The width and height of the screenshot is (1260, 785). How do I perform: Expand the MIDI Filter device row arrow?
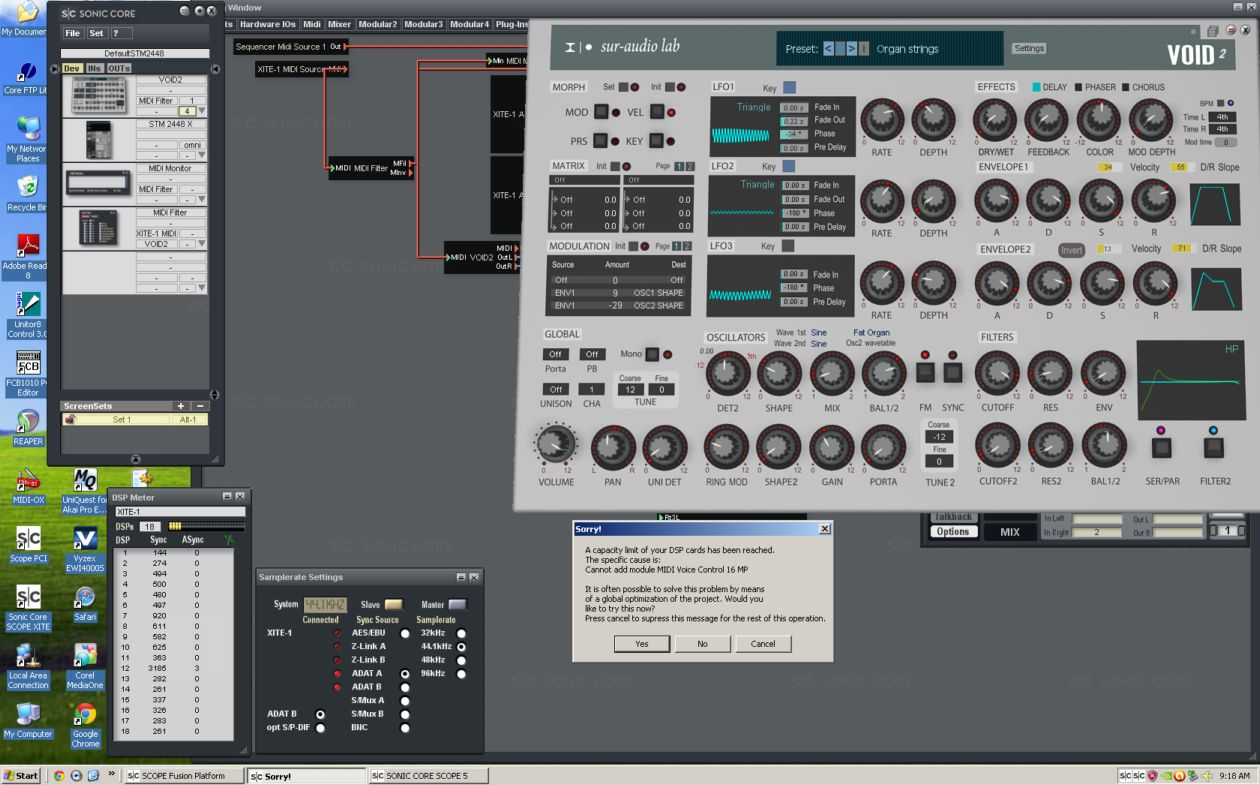(203, 243)
